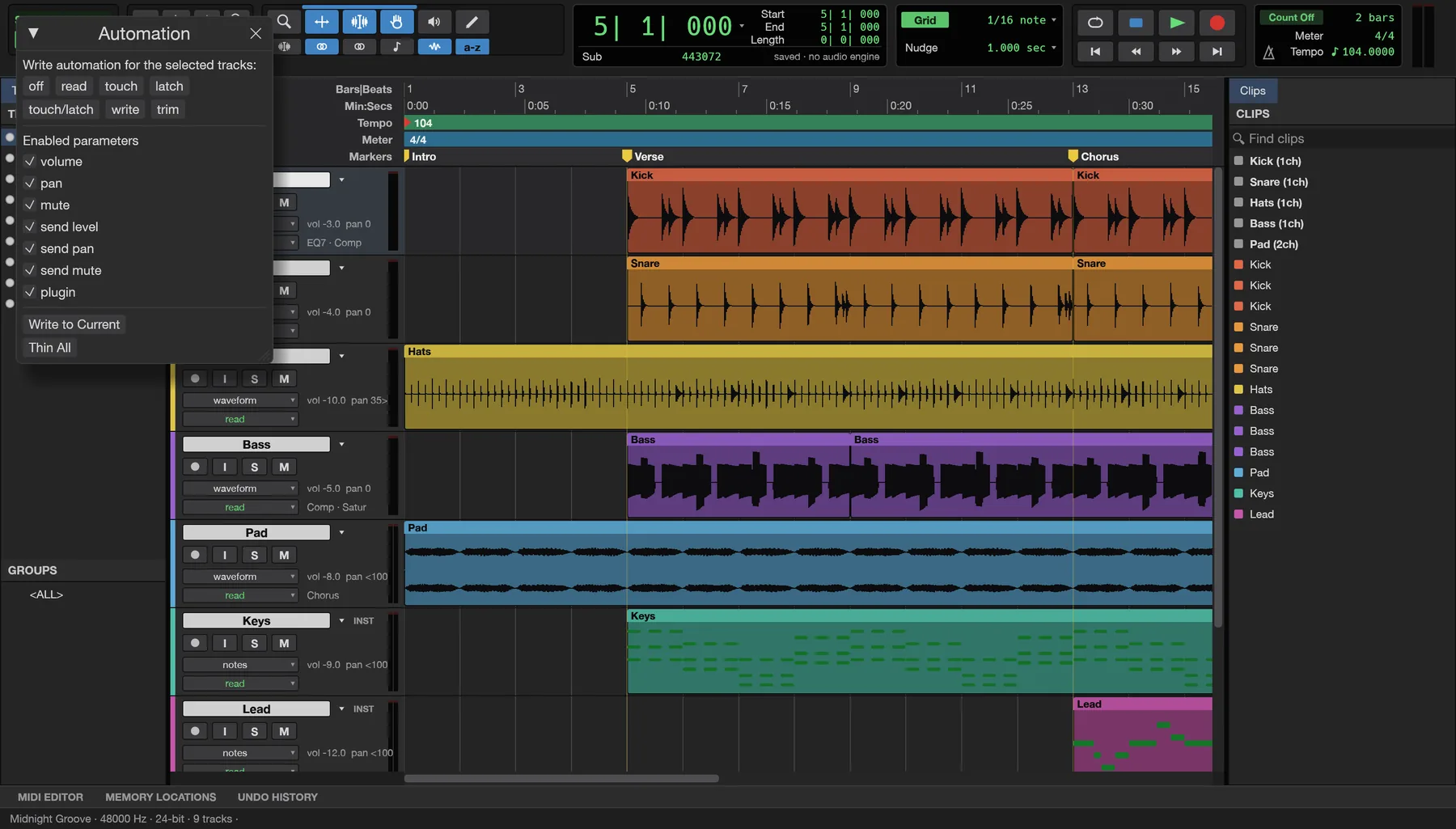Toggle the a-z toolbar button
This screenshot has height=829, width=1456.
point(472,47)
